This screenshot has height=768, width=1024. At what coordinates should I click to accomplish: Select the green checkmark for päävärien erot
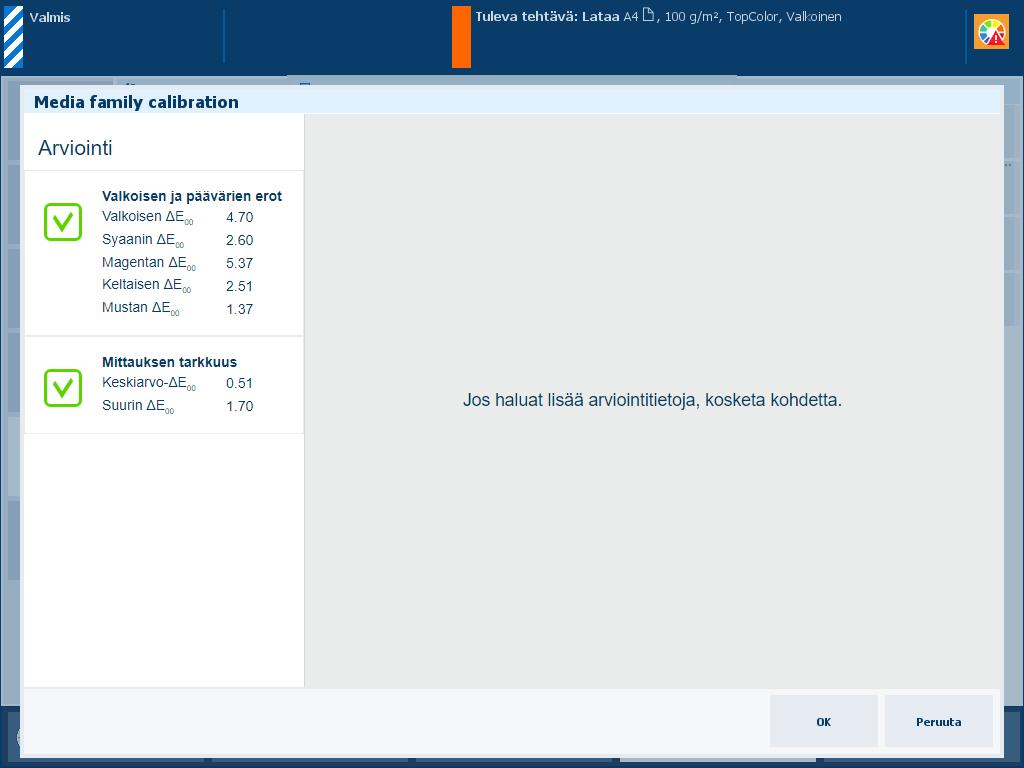[62, 222]
